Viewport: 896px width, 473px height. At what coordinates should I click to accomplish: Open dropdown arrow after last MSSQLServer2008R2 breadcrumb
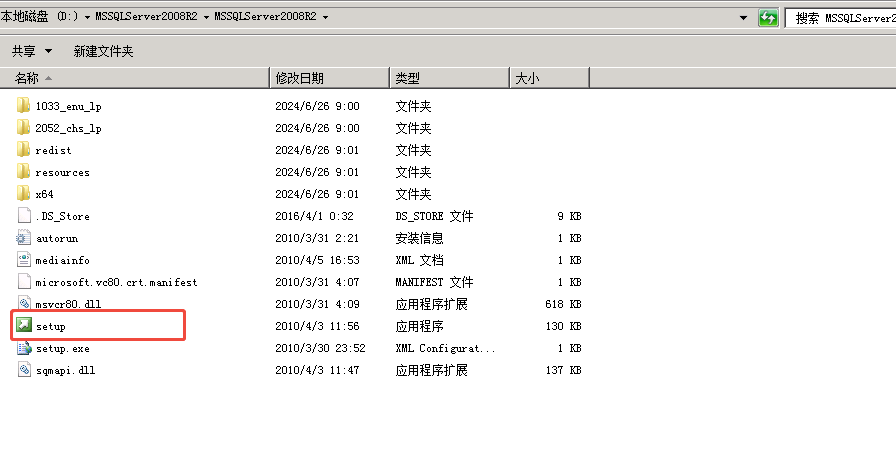(x=325, y=17)
